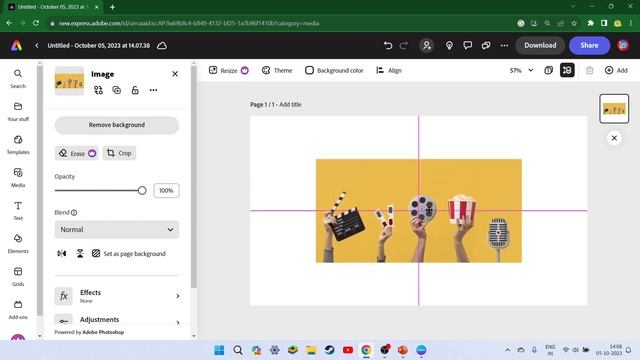Open the lightbulb tips icon

pos(449,45)
